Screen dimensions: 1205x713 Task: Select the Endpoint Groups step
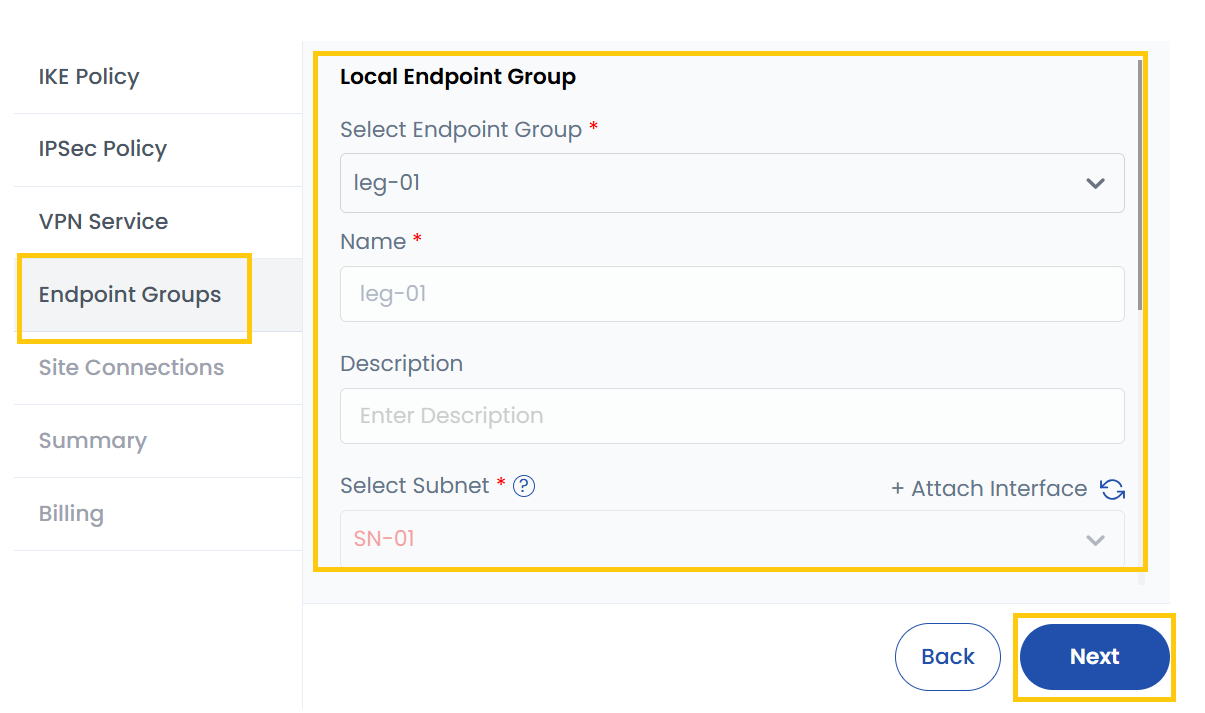coord(130,294)
